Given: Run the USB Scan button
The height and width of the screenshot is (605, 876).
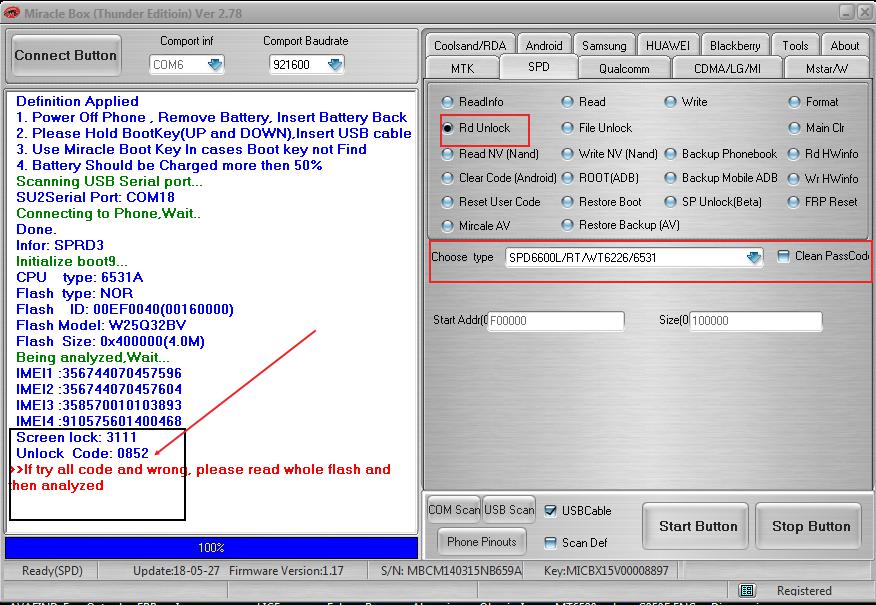Looking at the screenshot, I should tap(508, 509).
